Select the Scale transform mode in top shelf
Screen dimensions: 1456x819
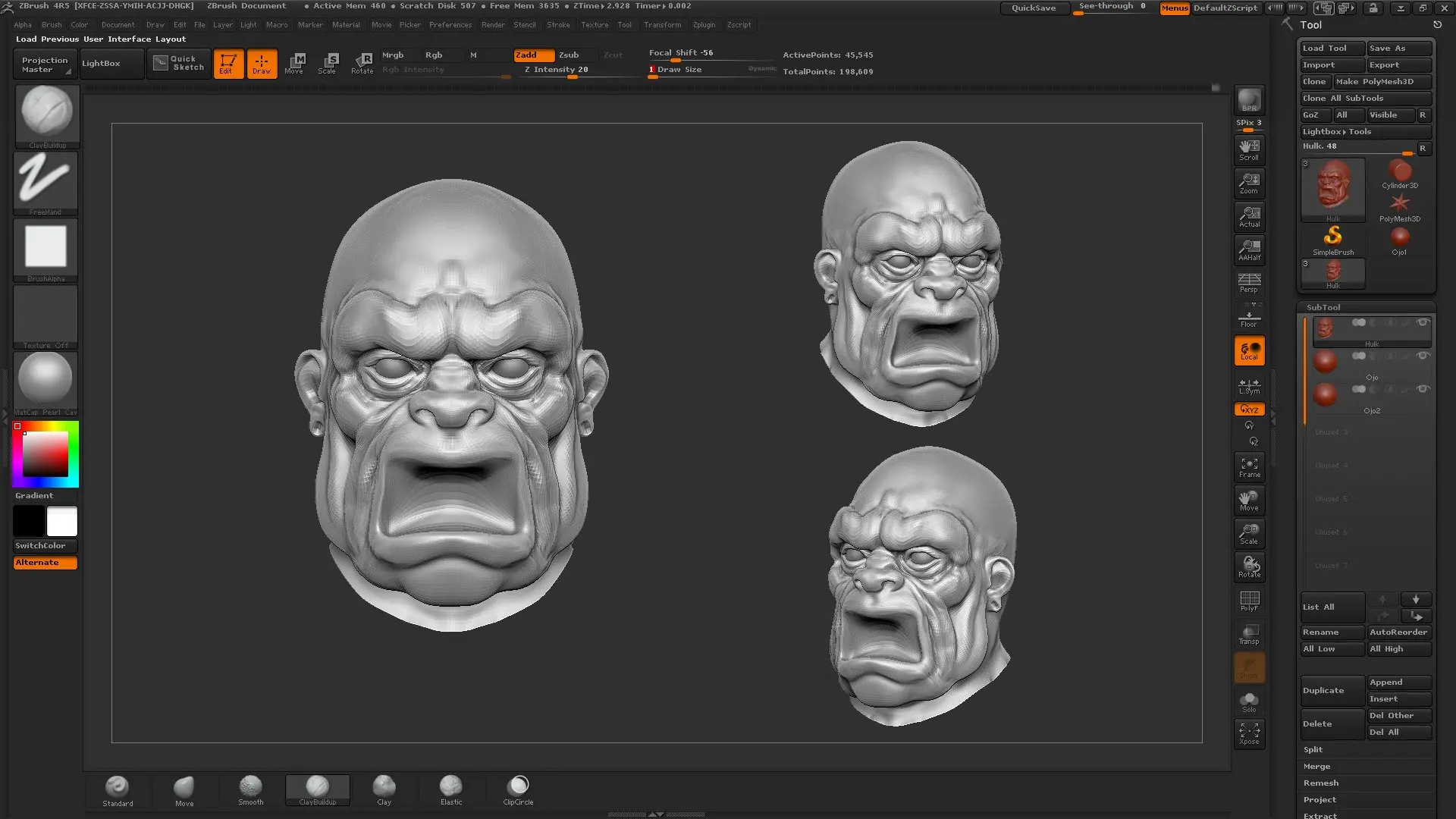328,64
